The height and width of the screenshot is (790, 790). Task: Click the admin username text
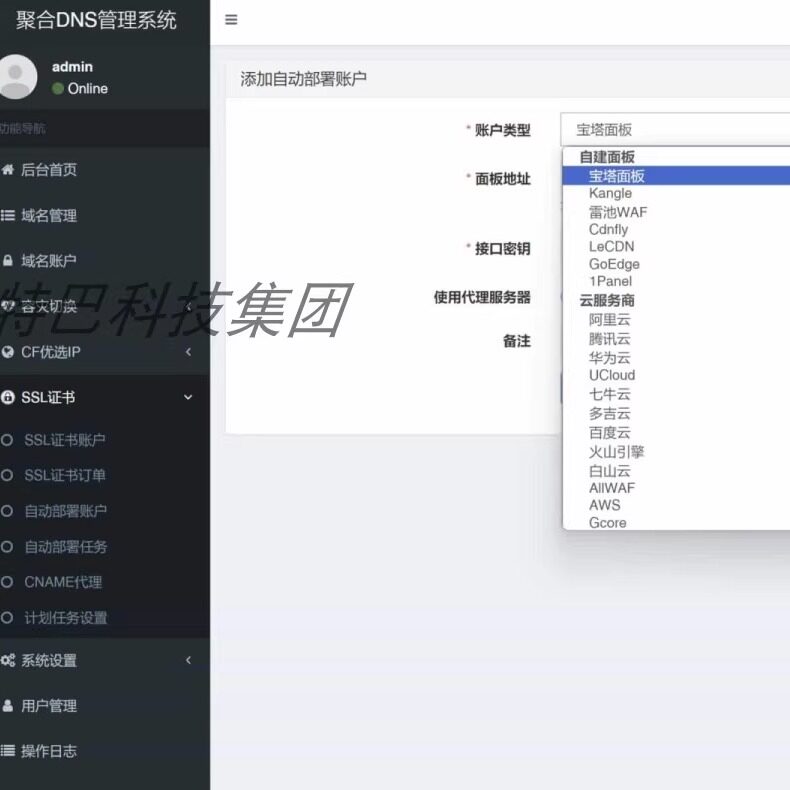pos(72,67)
